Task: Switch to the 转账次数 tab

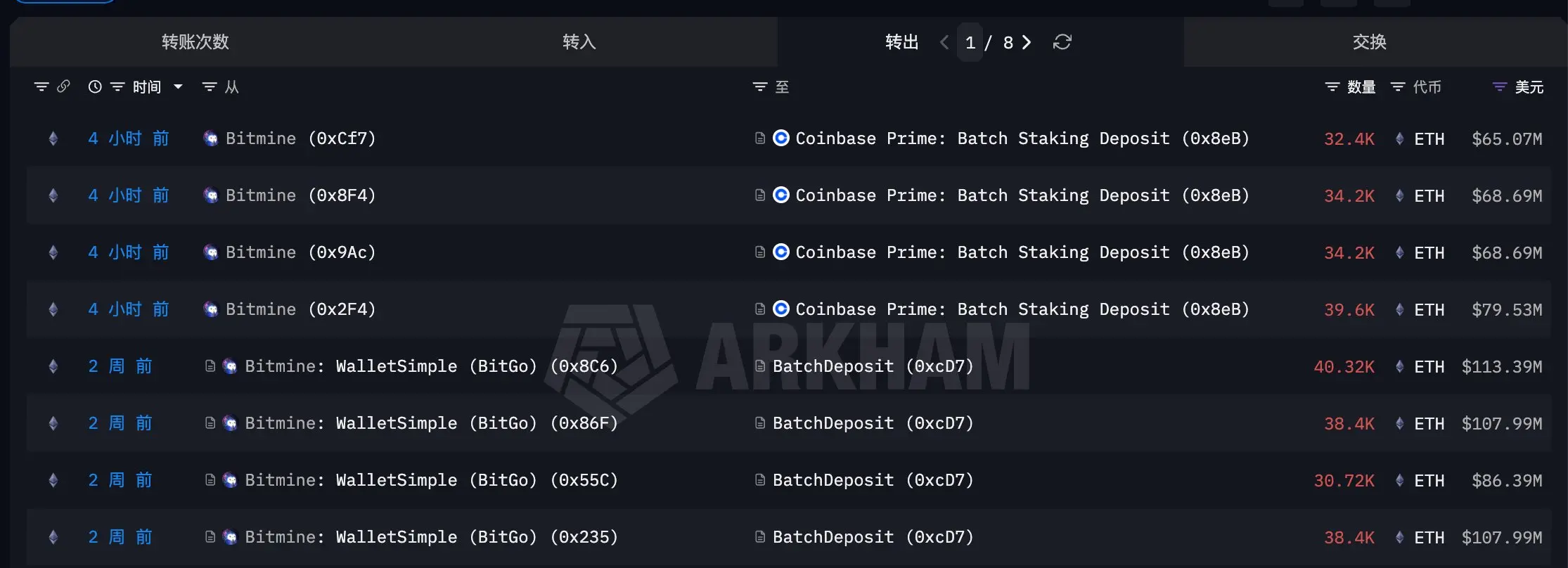Action: (x=195, y=42)
